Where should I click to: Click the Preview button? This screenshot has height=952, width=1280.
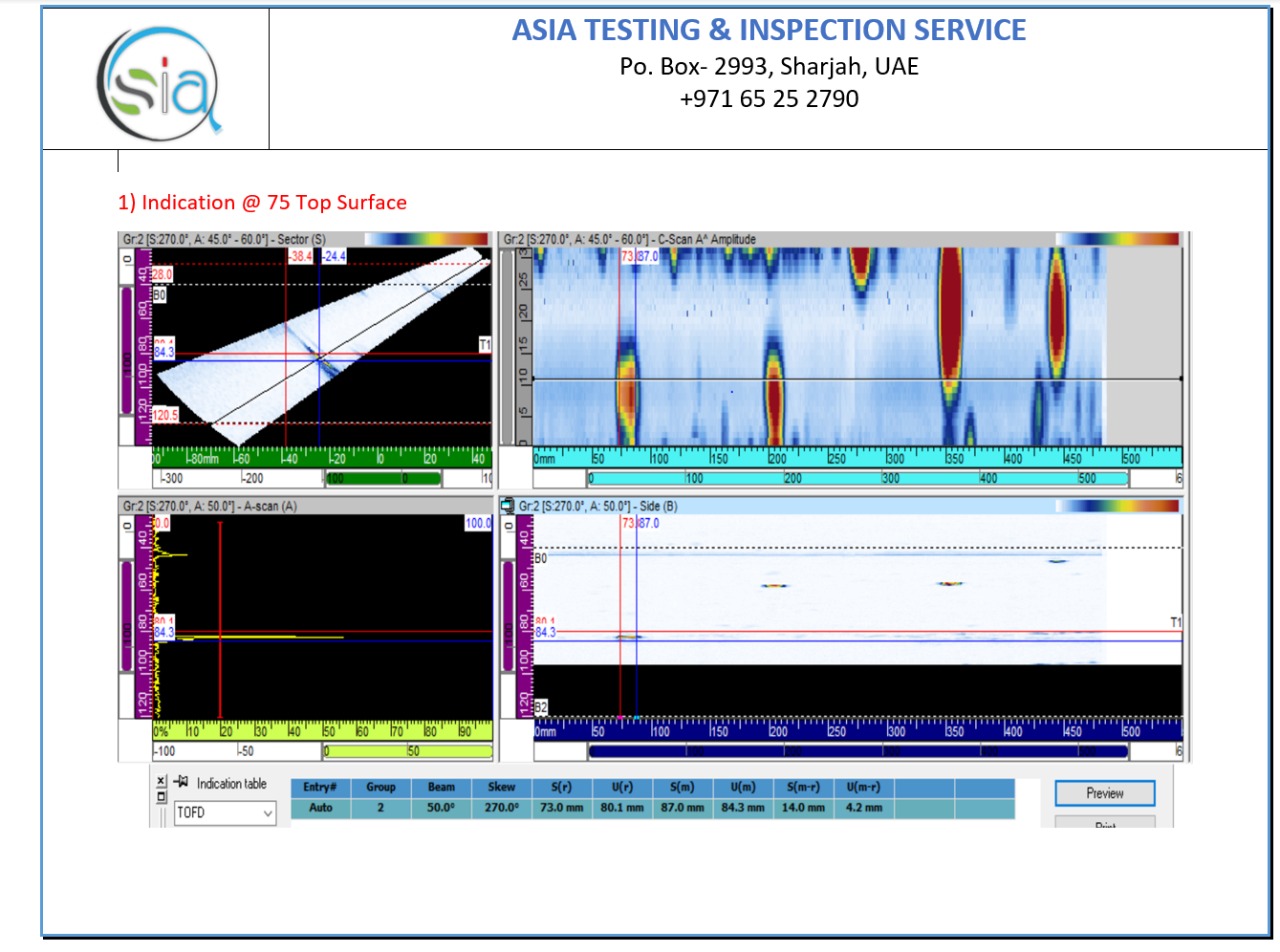tap(1105, 793)
